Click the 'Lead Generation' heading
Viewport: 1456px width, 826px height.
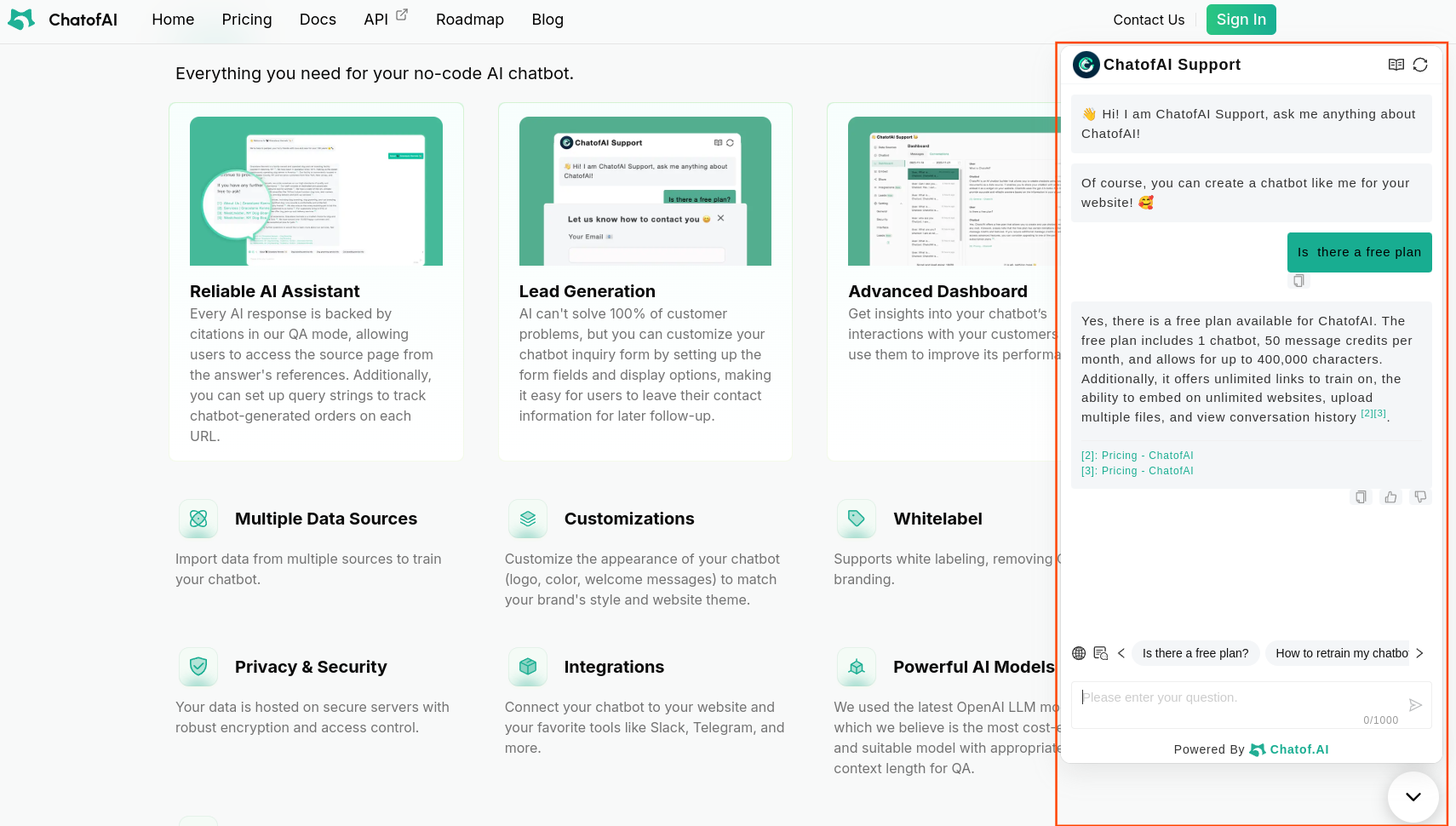click(588, 291)
